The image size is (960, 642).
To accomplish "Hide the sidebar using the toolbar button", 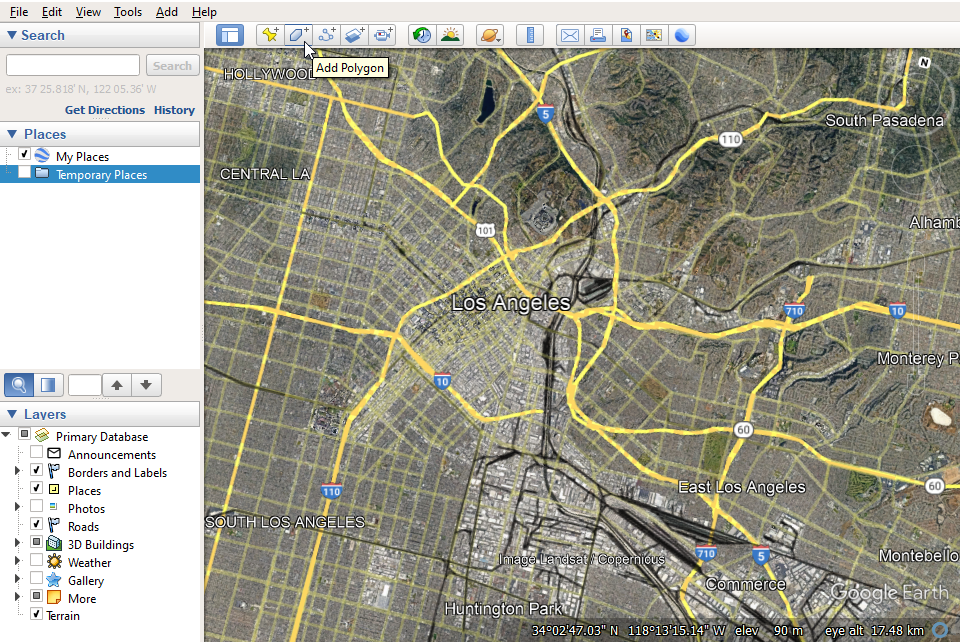I will click(230, 35).
